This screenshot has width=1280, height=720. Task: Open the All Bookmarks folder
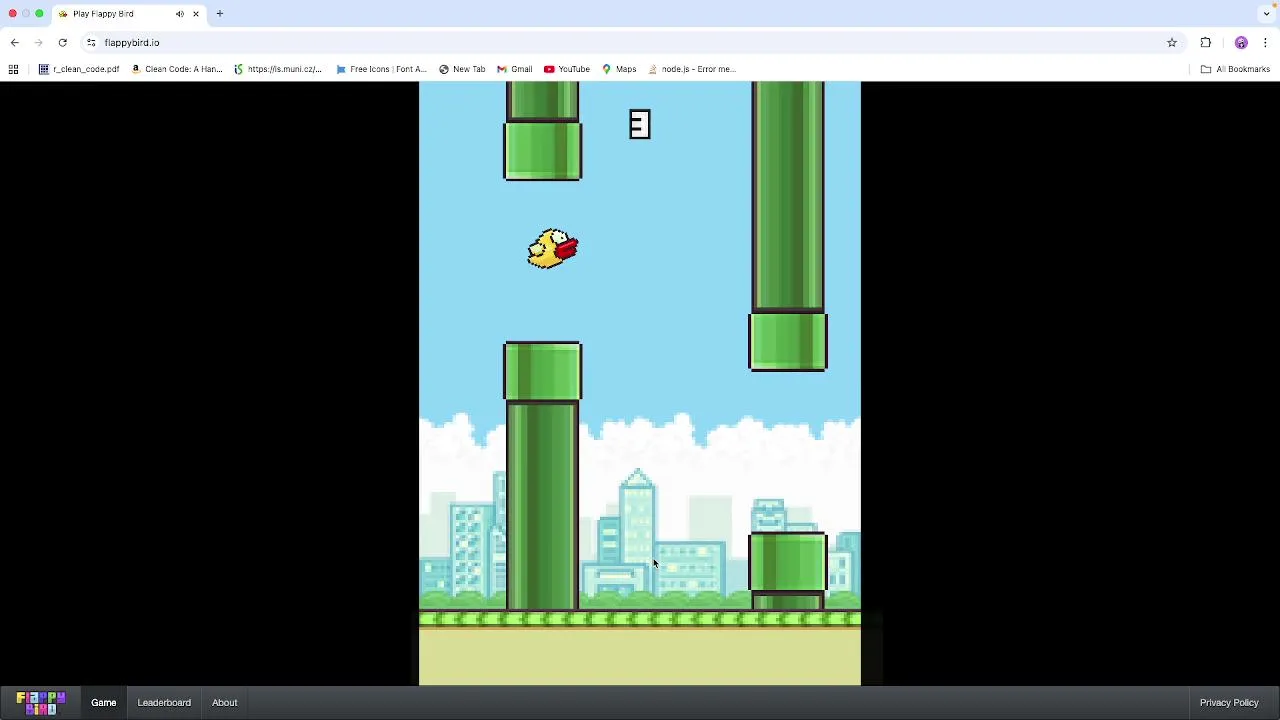pyautogui.click(x=1235, y=69)
